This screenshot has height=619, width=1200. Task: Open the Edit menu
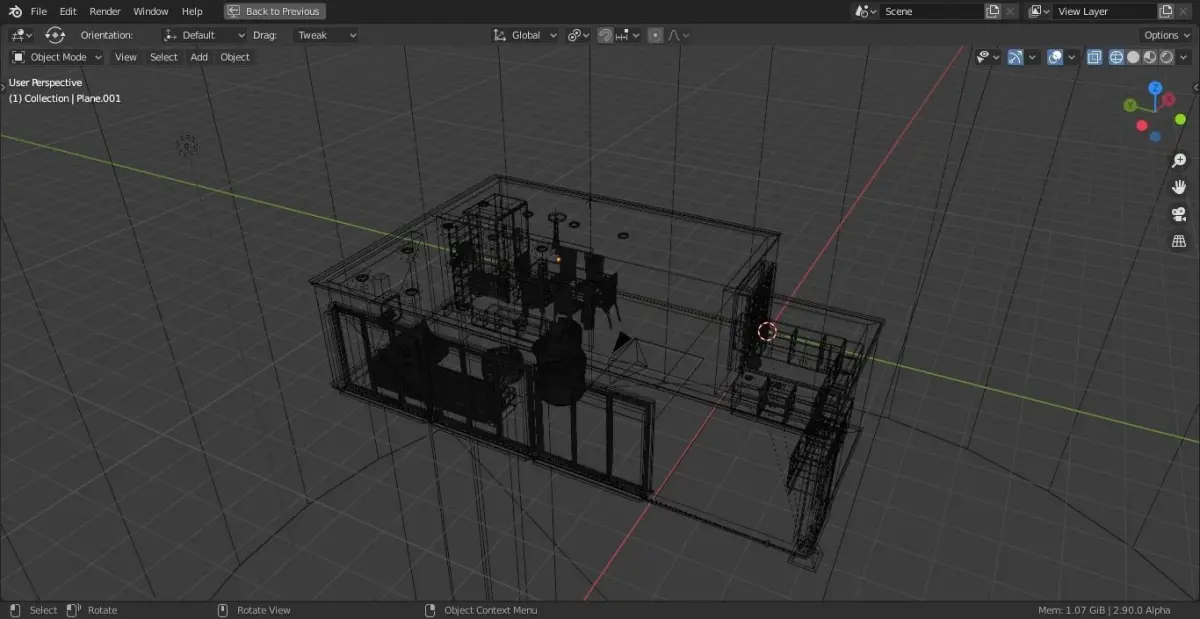(x=68, y=11)
